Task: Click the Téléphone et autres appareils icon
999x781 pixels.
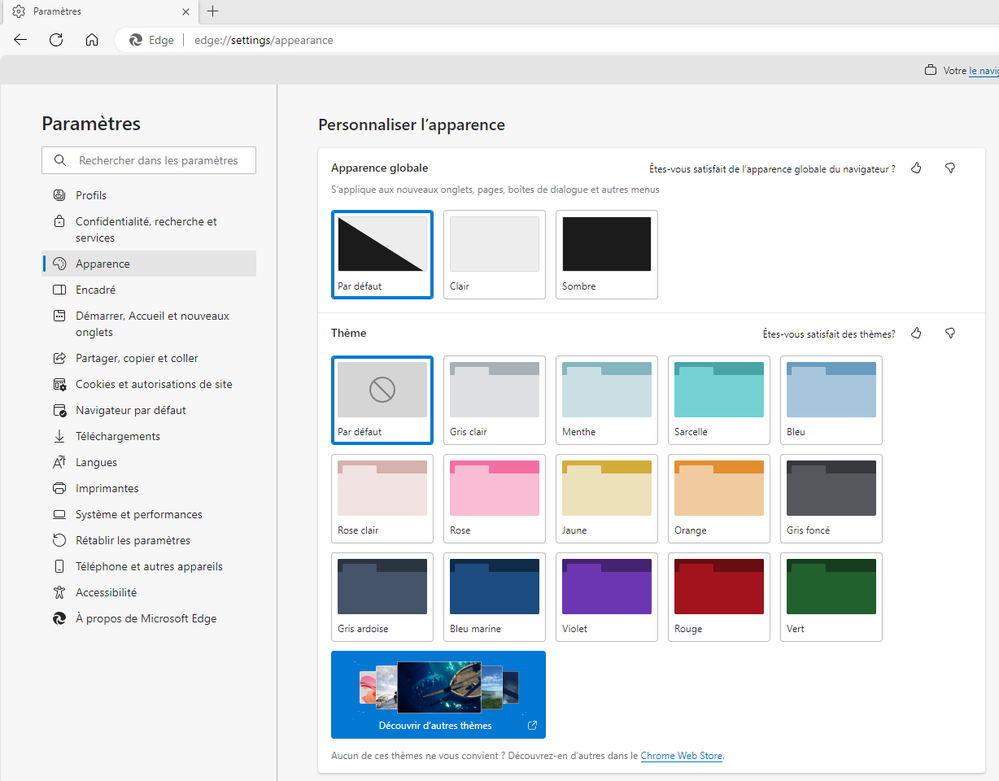Action: point(59,566)
